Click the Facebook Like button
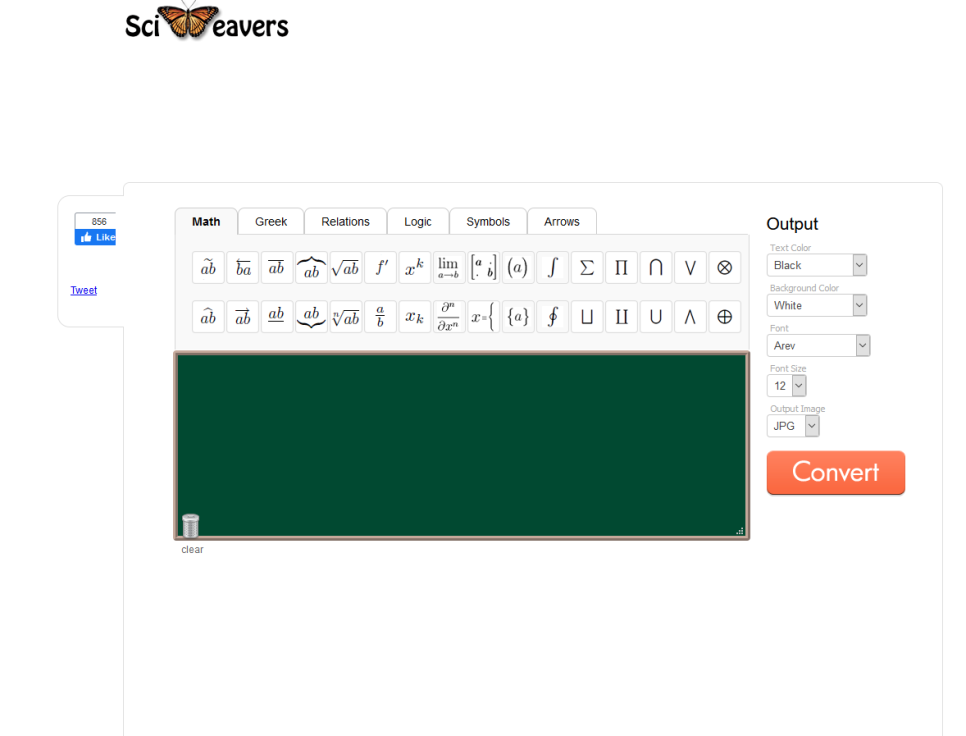 click(x=95, y=237)
